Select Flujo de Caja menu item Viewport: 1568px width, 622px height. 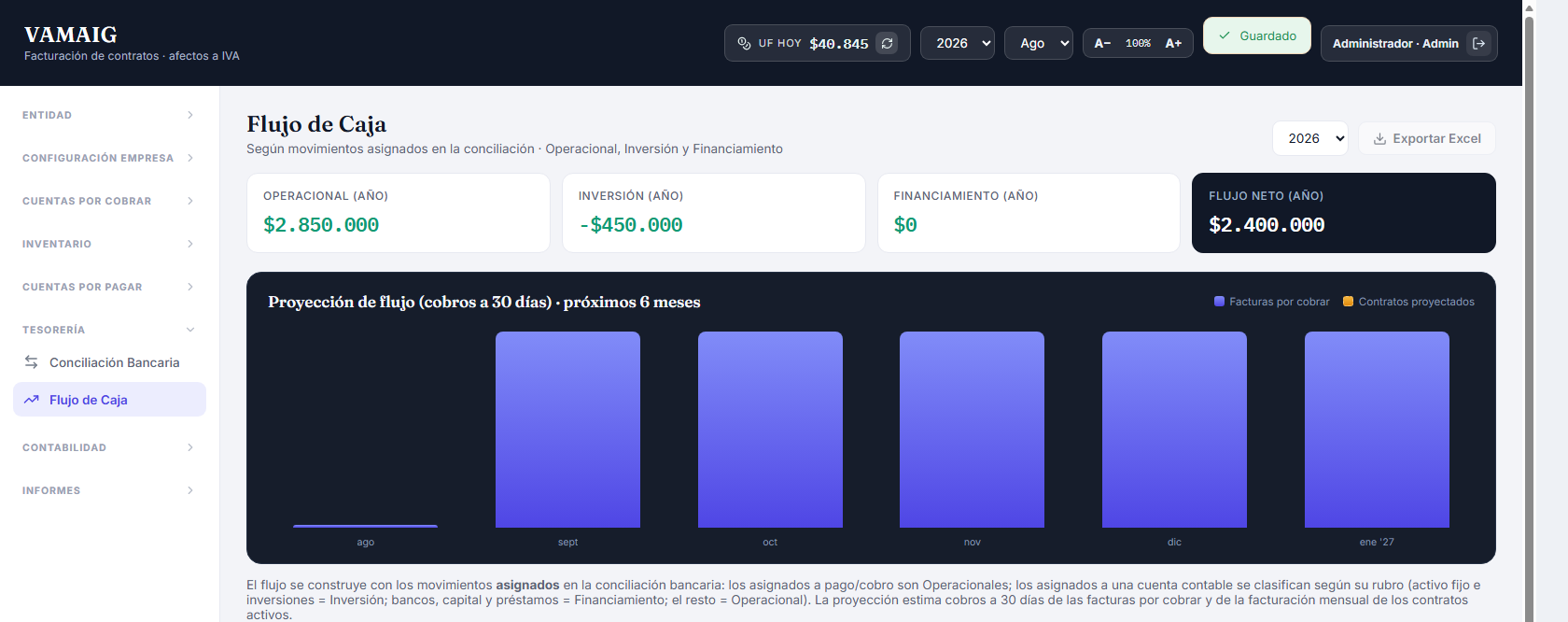point(109,400)
